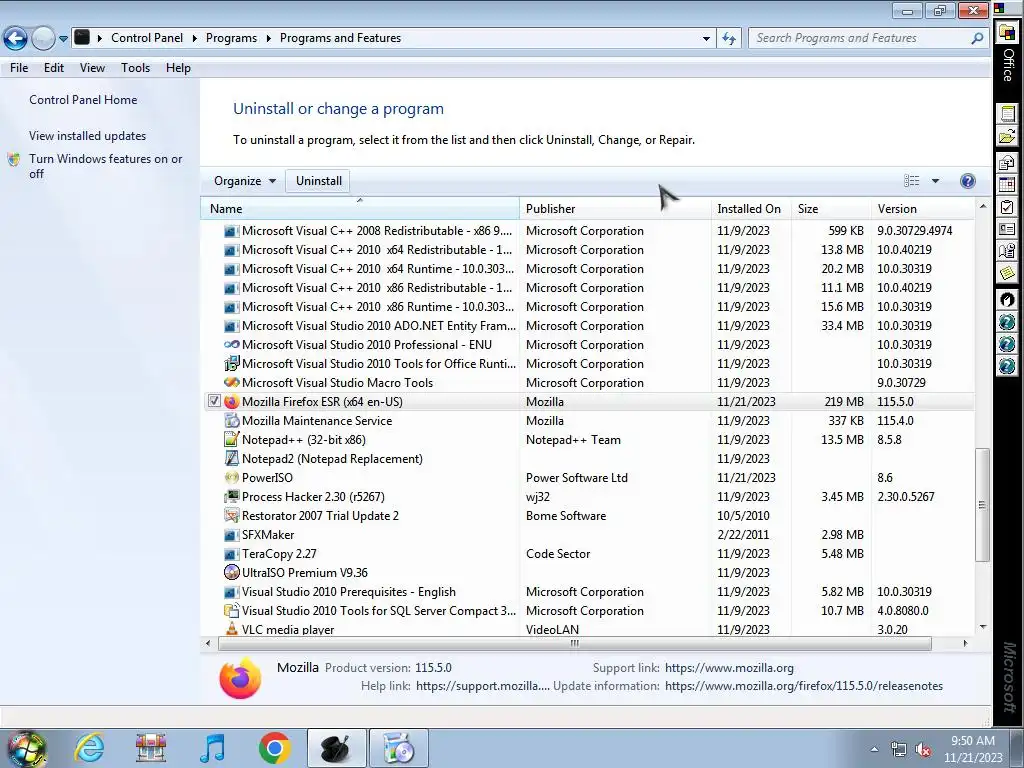Open the Tools menu
The height and width of the screenshot is (768, 1024).
(x=135, y=68)
